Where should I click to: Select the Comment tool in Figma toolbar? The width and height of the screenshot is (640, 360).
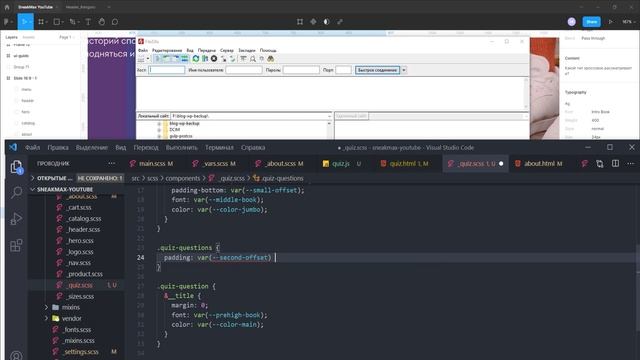[115, 22]
